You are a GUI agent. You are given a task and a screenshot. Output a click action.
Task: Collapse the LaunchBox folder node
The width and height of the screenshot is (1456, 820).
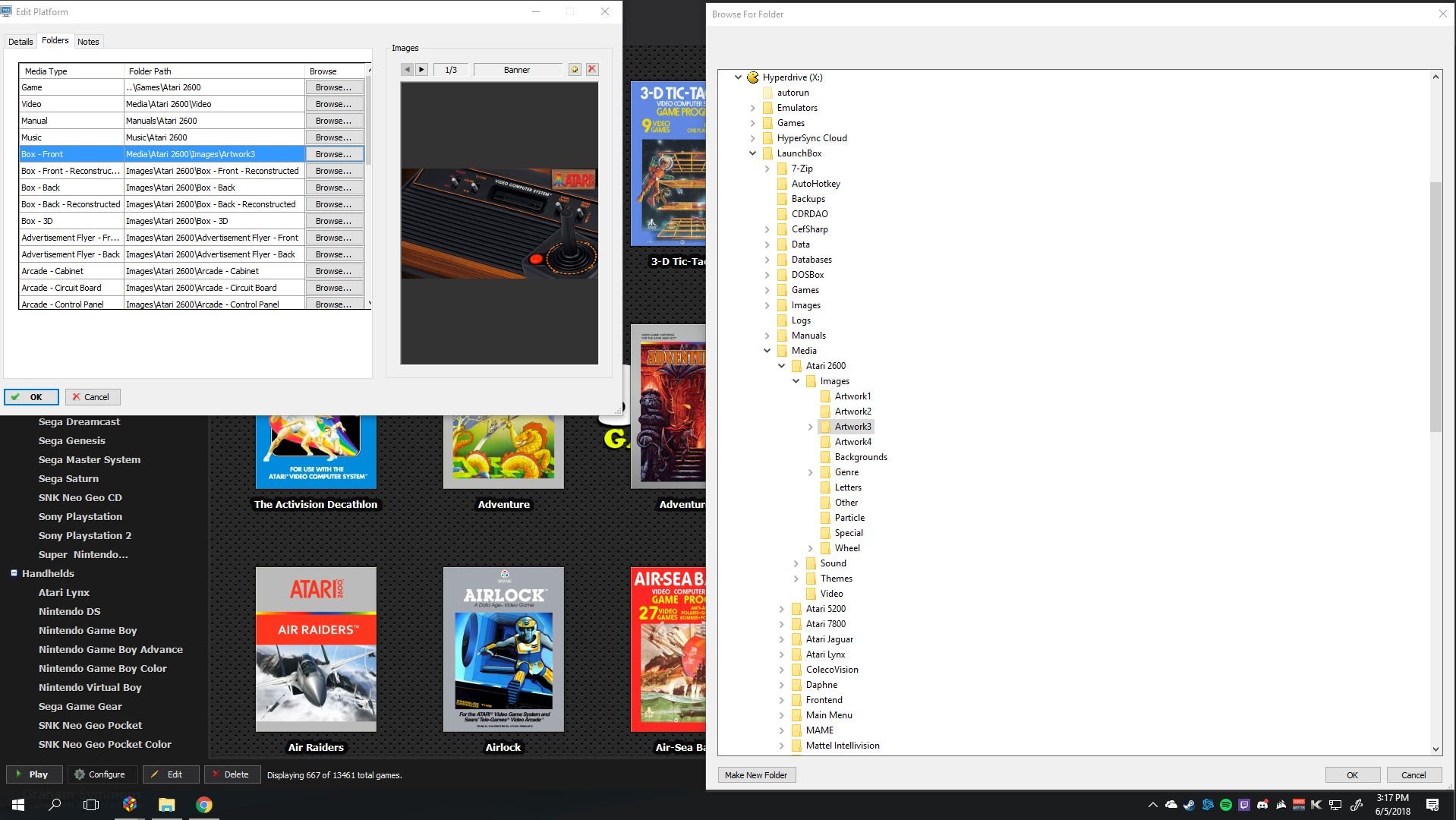point(753,153)
